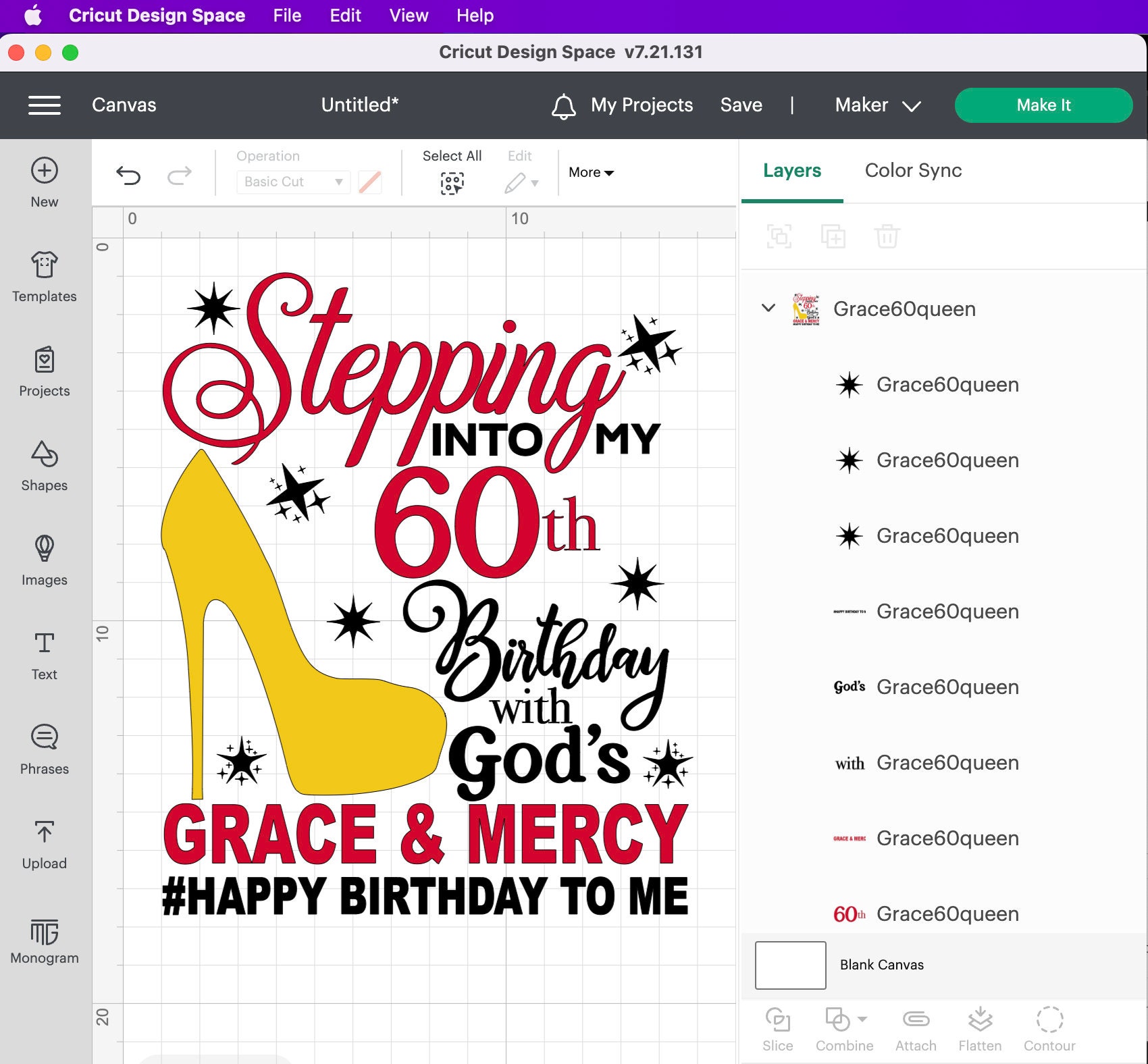Click the Operation color swatch

(x=370, y=182)
